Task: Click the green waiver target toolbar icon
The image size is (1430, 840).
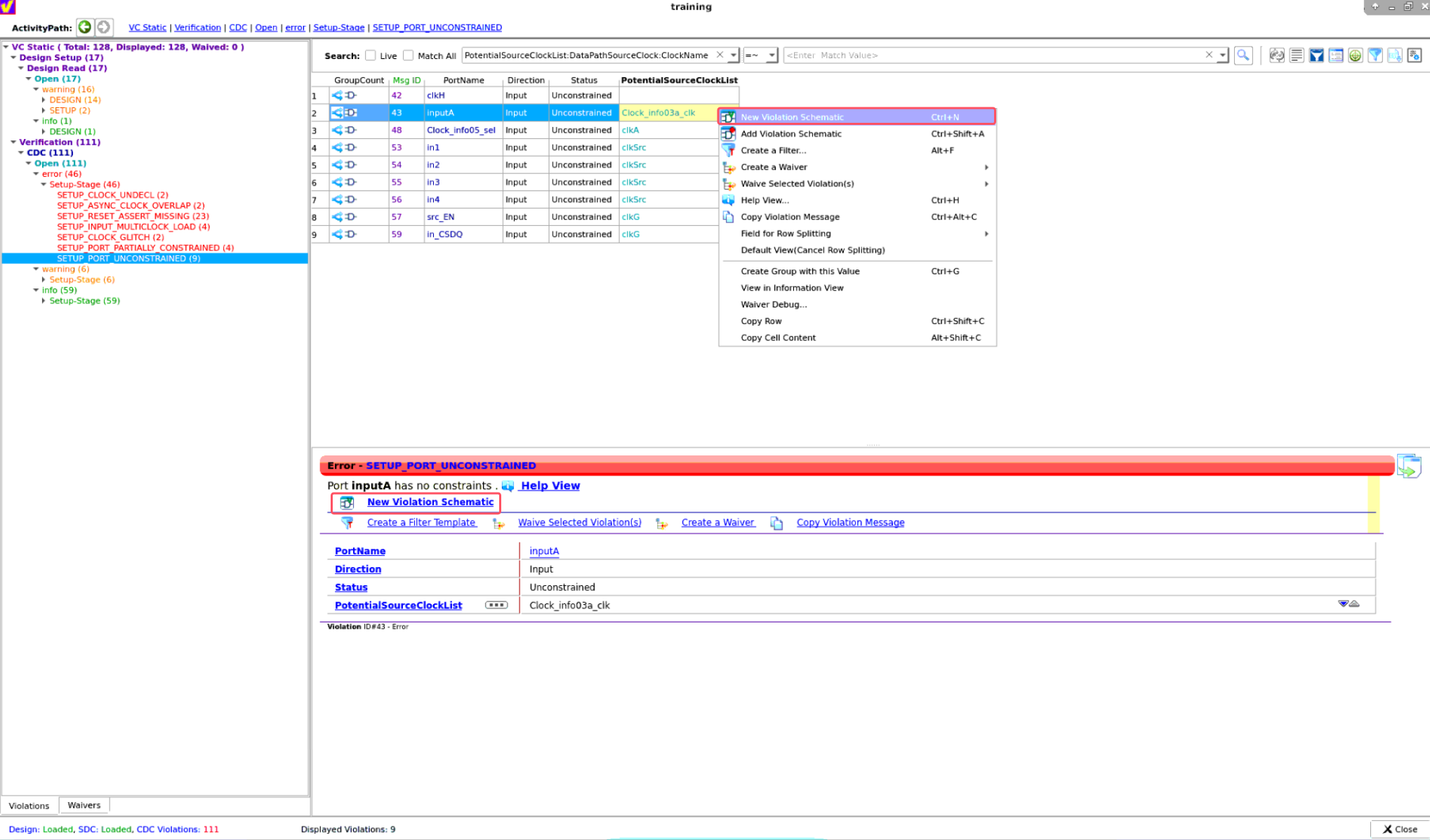Action: click(x=1355, y=55)
